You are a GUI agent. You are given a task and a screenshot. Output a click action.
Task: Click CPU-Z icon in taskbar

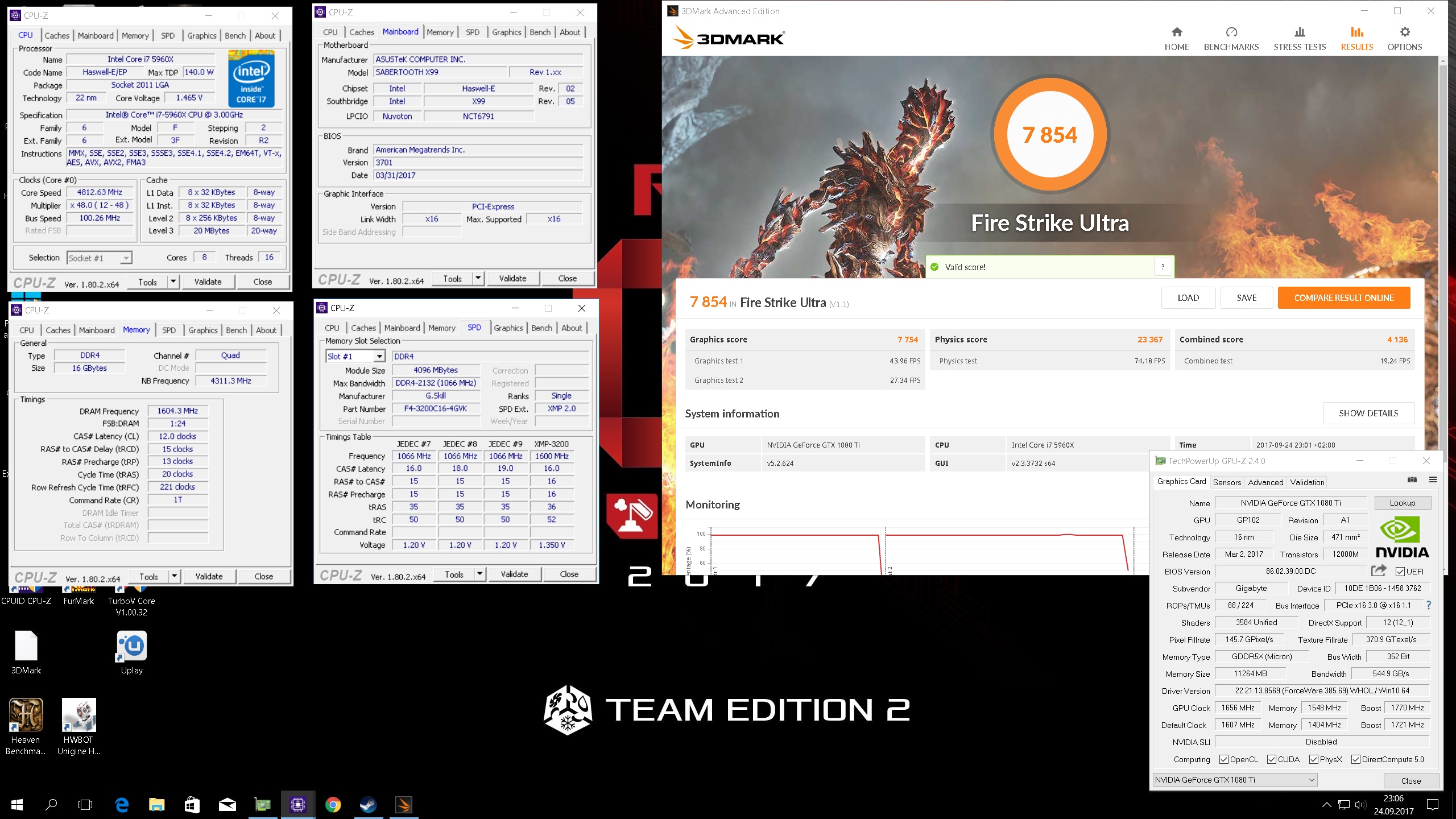tap(298, 805)
